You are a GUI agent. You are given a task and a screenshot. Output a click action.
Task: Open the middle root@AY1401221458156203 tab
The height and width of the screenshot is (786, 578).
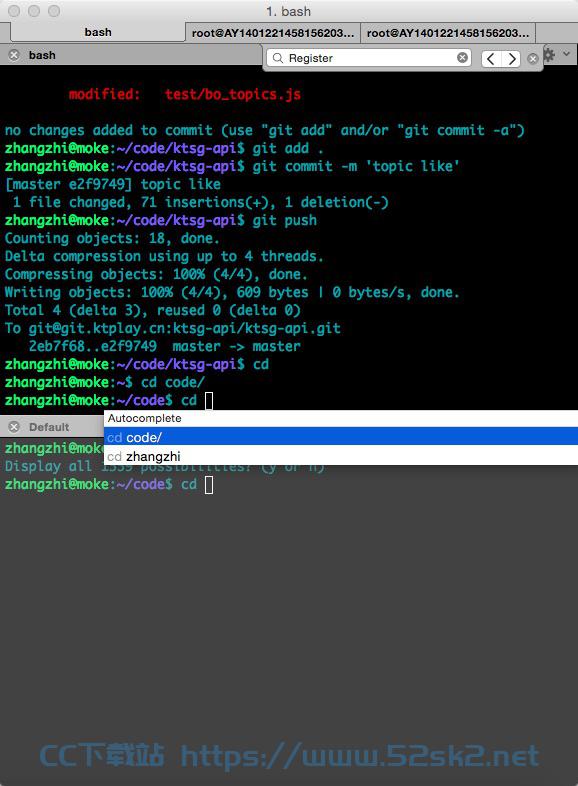(273, 33)
